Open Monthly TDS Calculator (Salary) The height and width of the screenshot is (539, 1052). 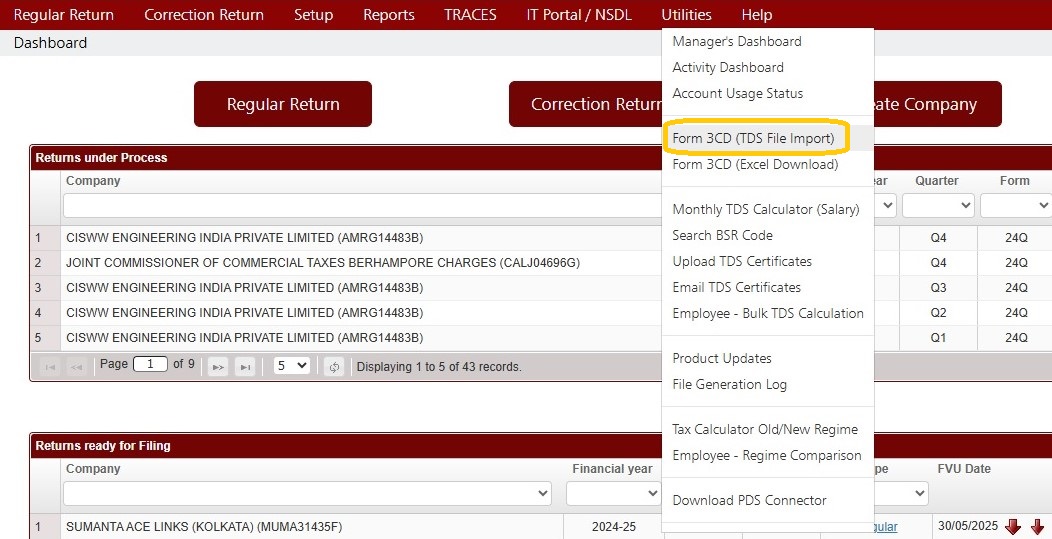766,209
